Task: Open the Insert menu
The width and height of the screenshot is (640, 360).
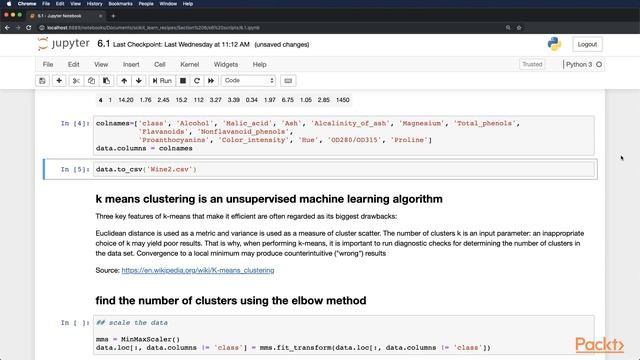Action: point(131,64)
